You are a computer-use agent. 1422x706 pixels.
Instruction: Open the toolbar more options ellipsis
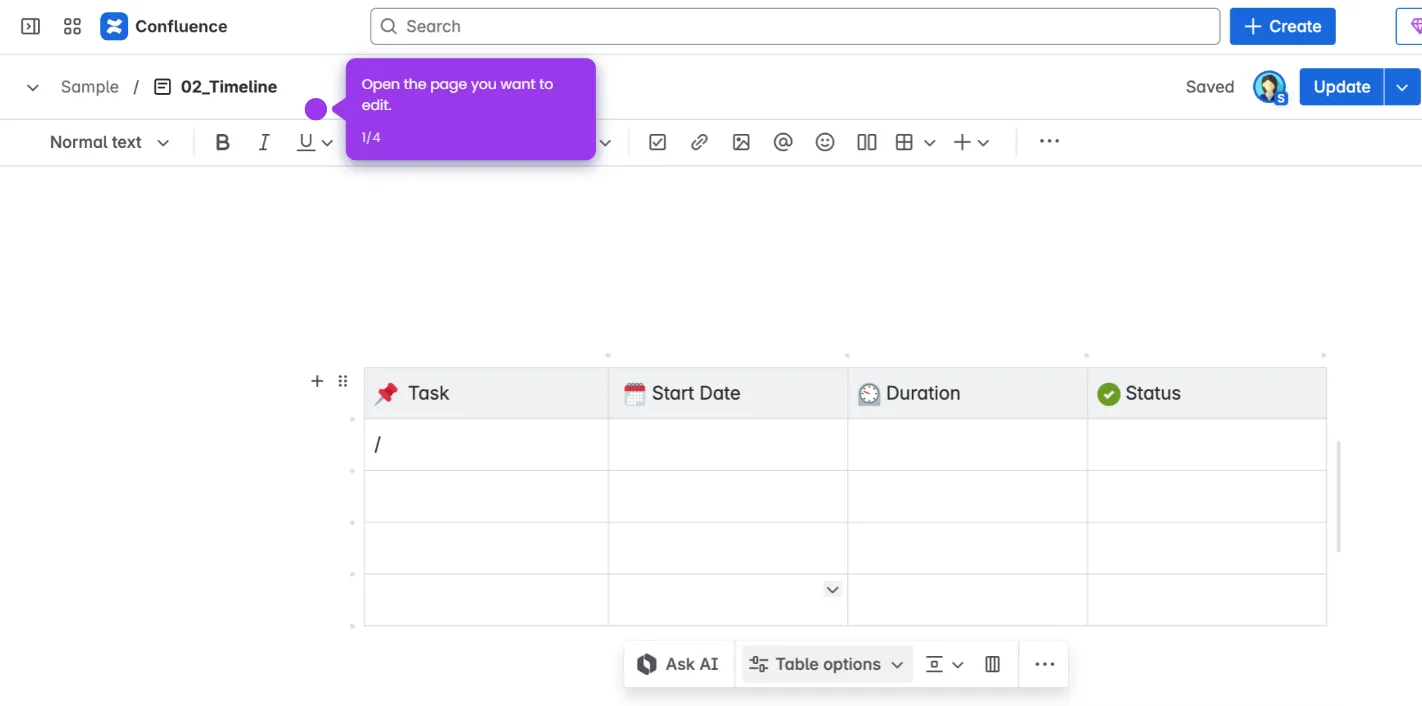(1049, 142)
